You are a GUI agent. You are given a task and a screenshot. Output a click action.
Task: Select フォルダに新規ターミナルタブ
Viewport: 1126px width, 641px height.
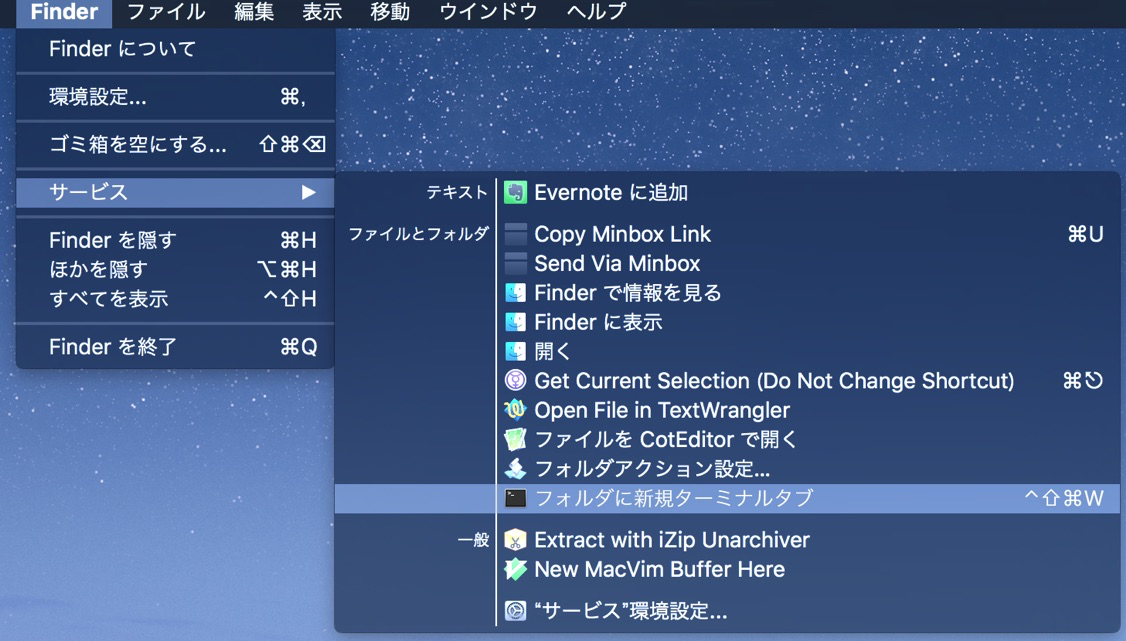[727, 498]
